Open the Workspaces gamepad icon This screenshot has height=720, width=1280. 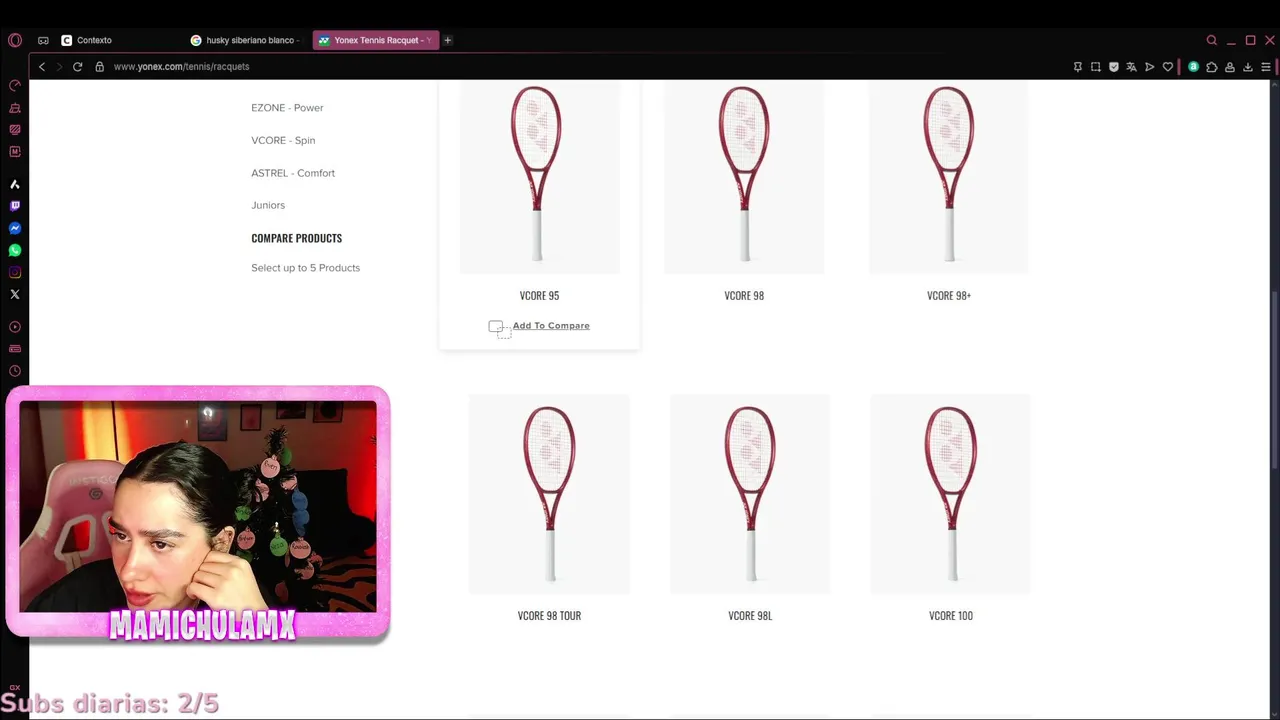tap(43, 40)
